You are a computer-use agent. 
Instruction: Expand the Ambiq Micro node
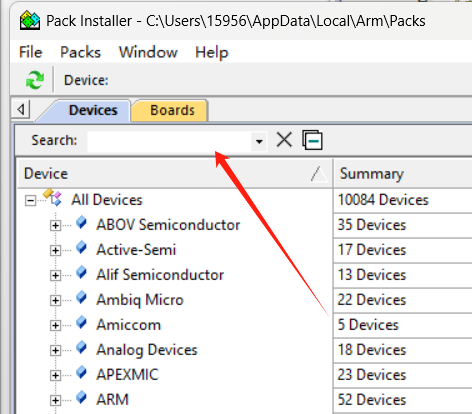click(x=55, y=301)
